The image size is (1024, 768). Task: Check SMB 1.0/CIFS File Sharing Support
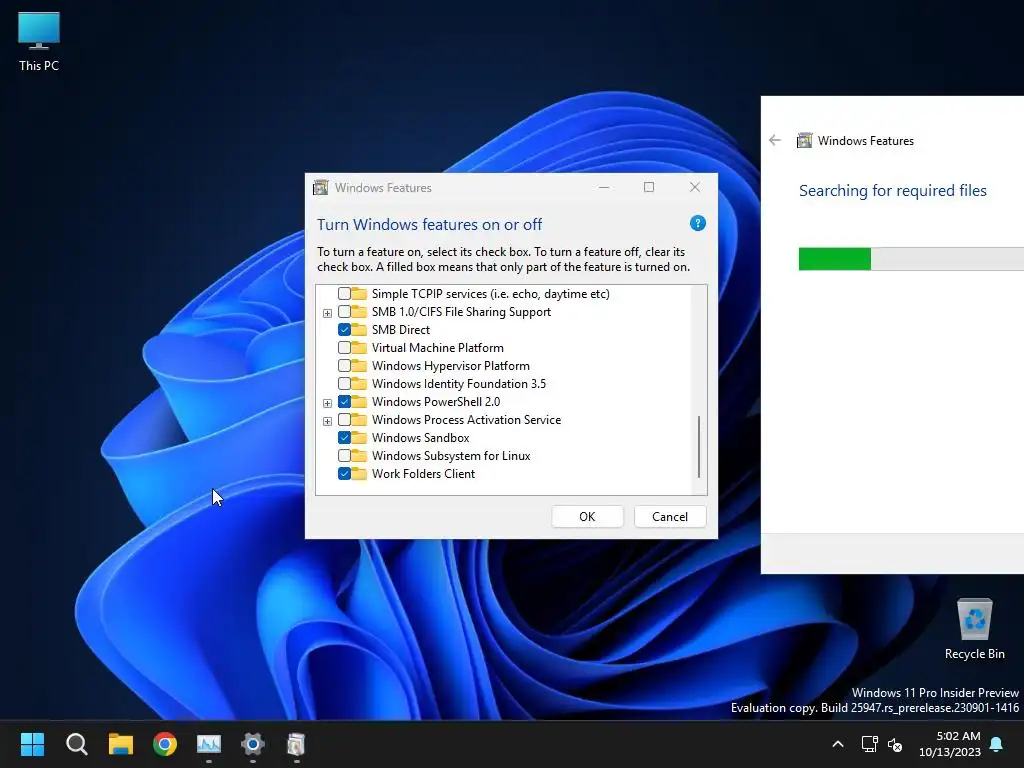[x=344, y=312]
